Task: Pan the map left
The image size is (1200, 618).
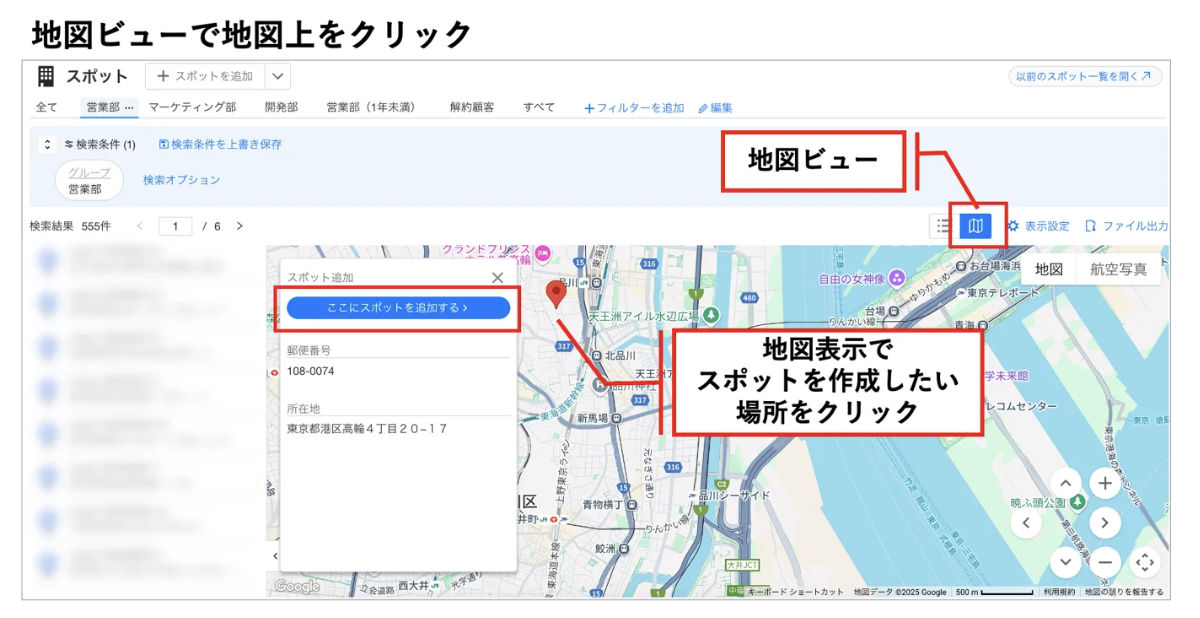Action: point(1026,522)
